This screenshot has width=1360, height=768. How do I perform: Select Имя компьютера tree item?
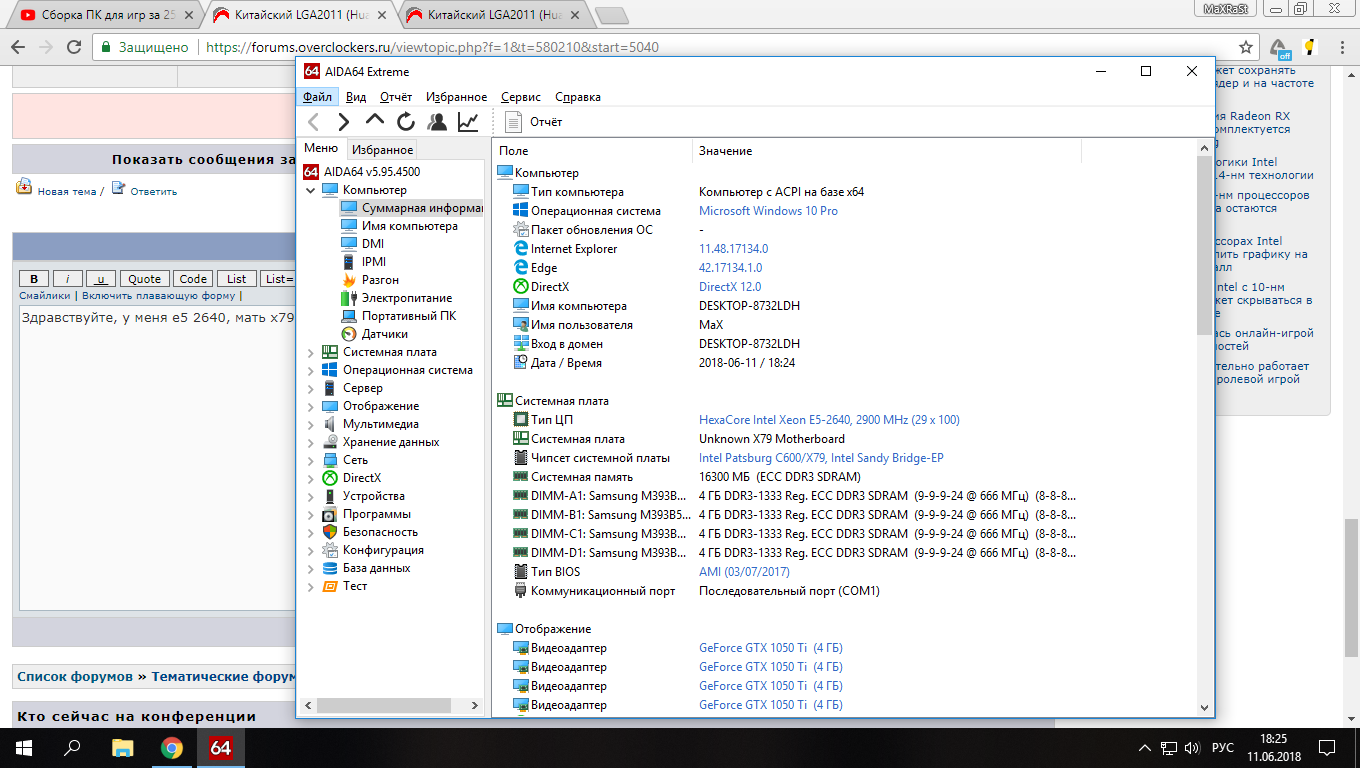click(x=399, y=226)
